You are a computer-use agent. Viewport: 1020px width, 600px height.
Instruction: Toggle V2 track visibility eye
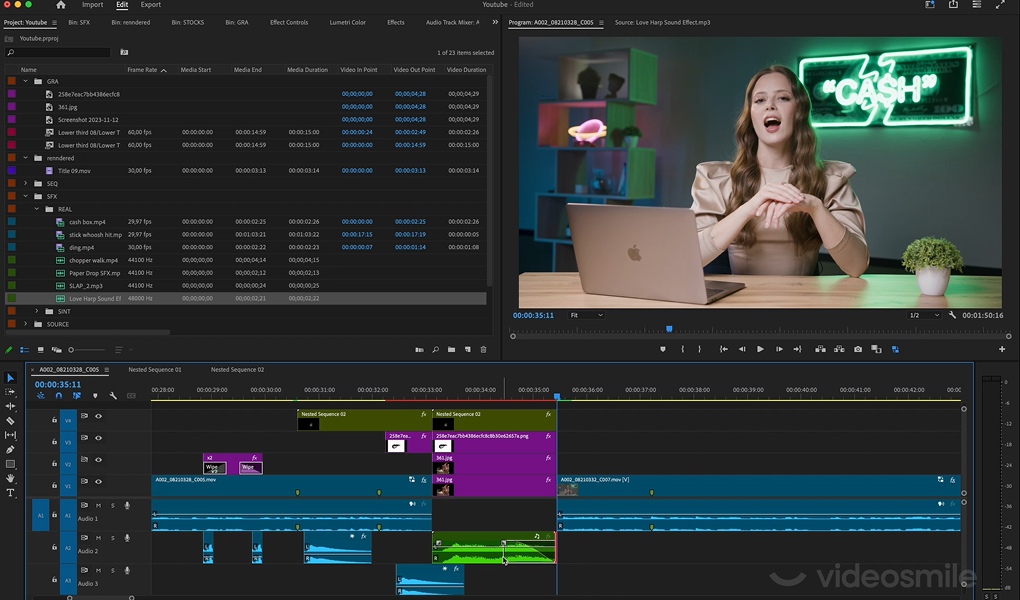point(99,460)
